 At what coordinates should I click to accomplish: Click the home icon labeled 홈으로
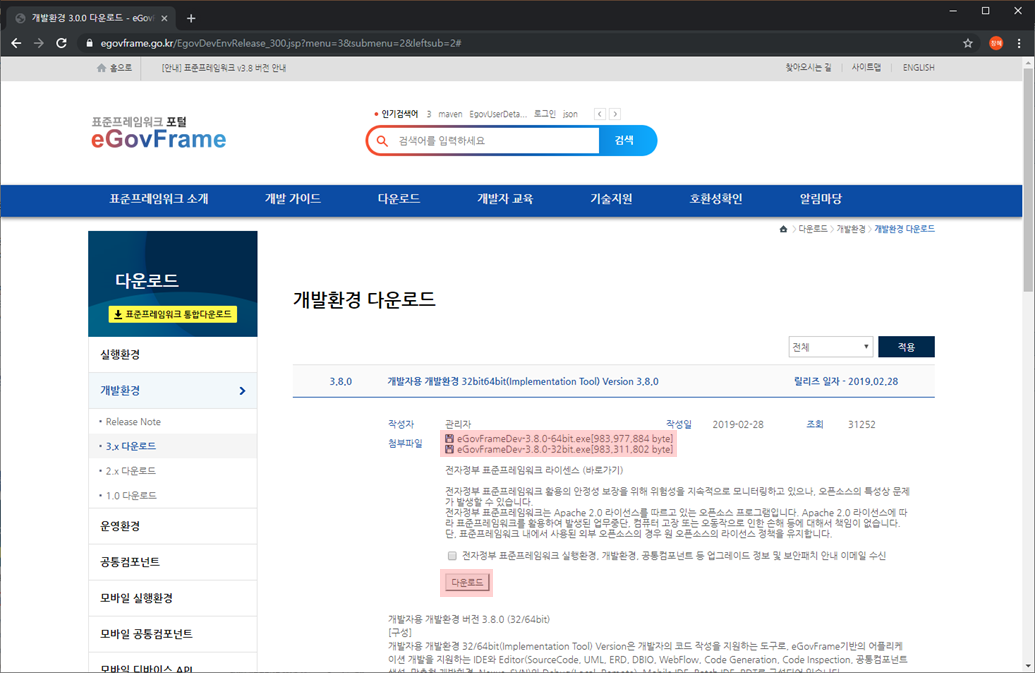click(x=101, y=68)
